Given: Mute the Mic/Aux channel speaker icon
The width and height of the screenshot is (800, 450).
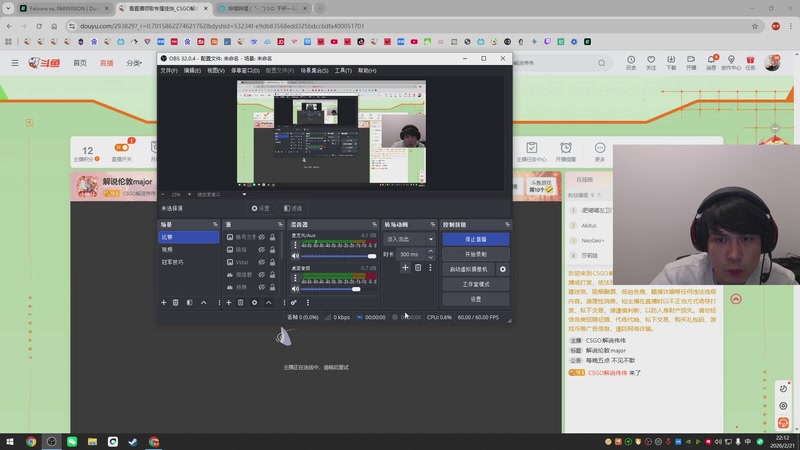Looking at the screenshot, I should click(x=295, y=256).
